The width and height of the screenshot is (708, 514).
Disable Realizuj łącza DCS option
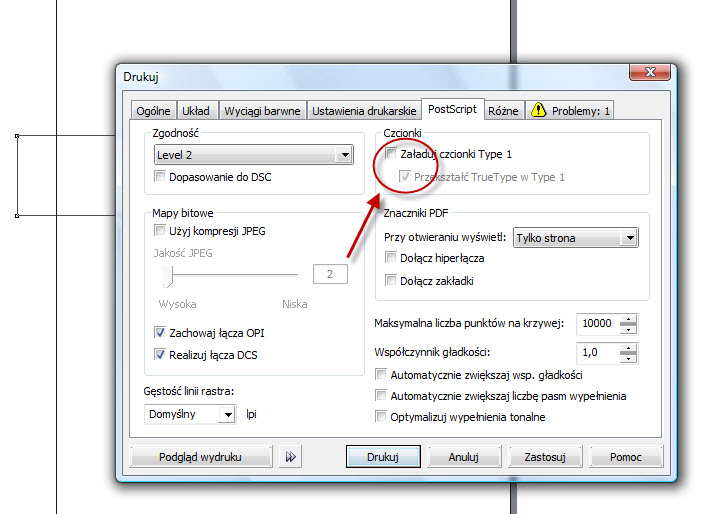pos(160,354)
